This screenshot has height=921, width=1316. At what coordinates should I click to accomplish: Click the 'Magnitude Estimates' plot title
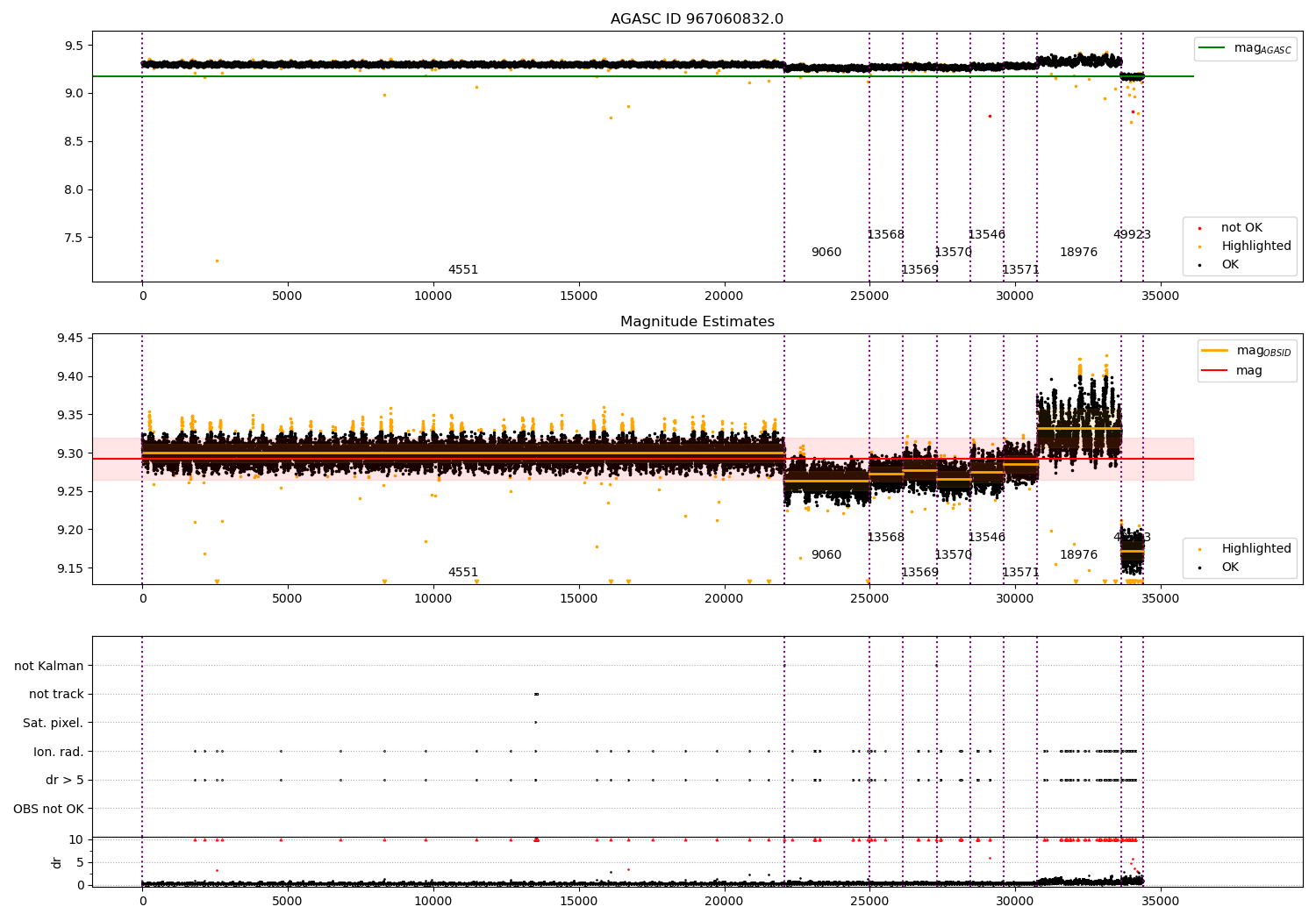pyautogui.click(x=697, y=322)
